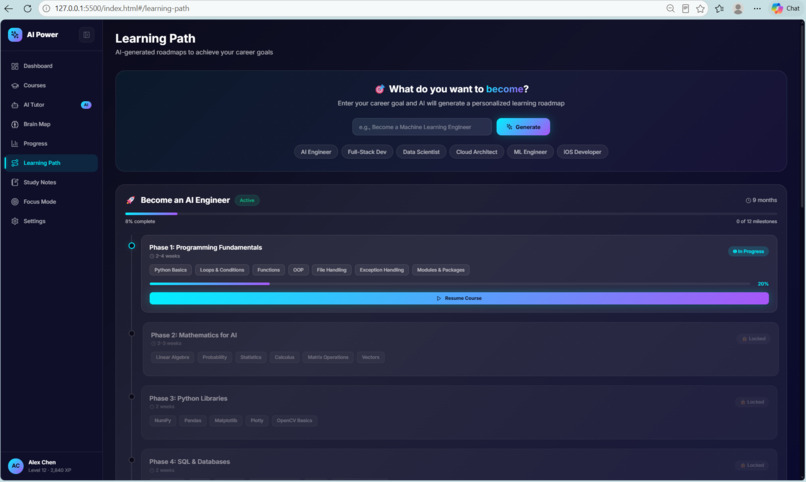Viewport: 806px width, 482px height.
Task: Click the Learning Path route icon
Action: click(15, 163)
